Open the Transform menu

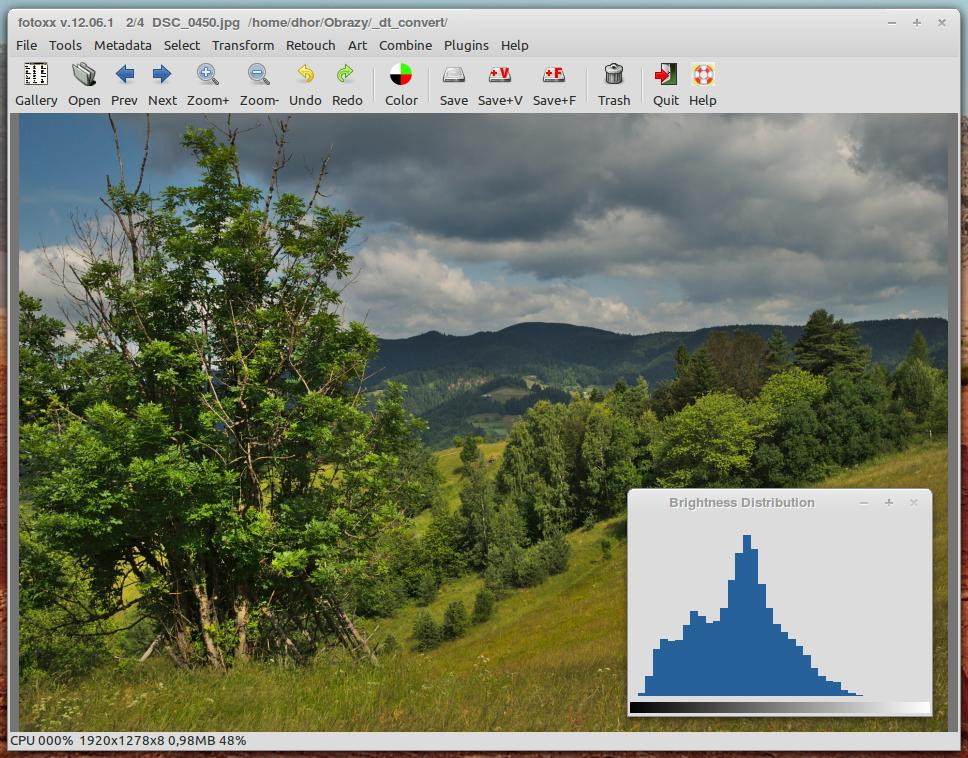tap(243, 45)
